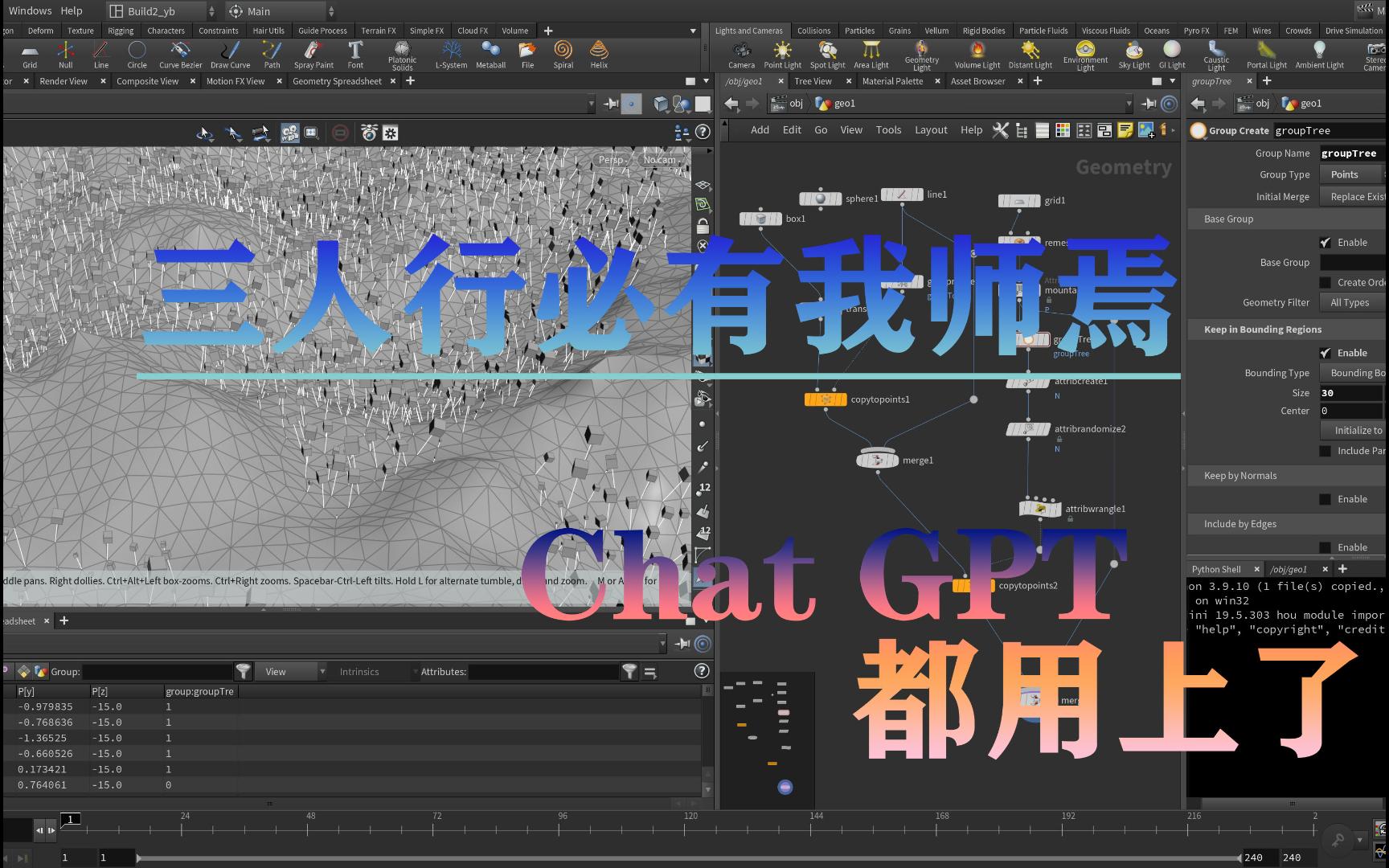Switch to the Tree View tab
1389x868 pixels.
[813, 81]
